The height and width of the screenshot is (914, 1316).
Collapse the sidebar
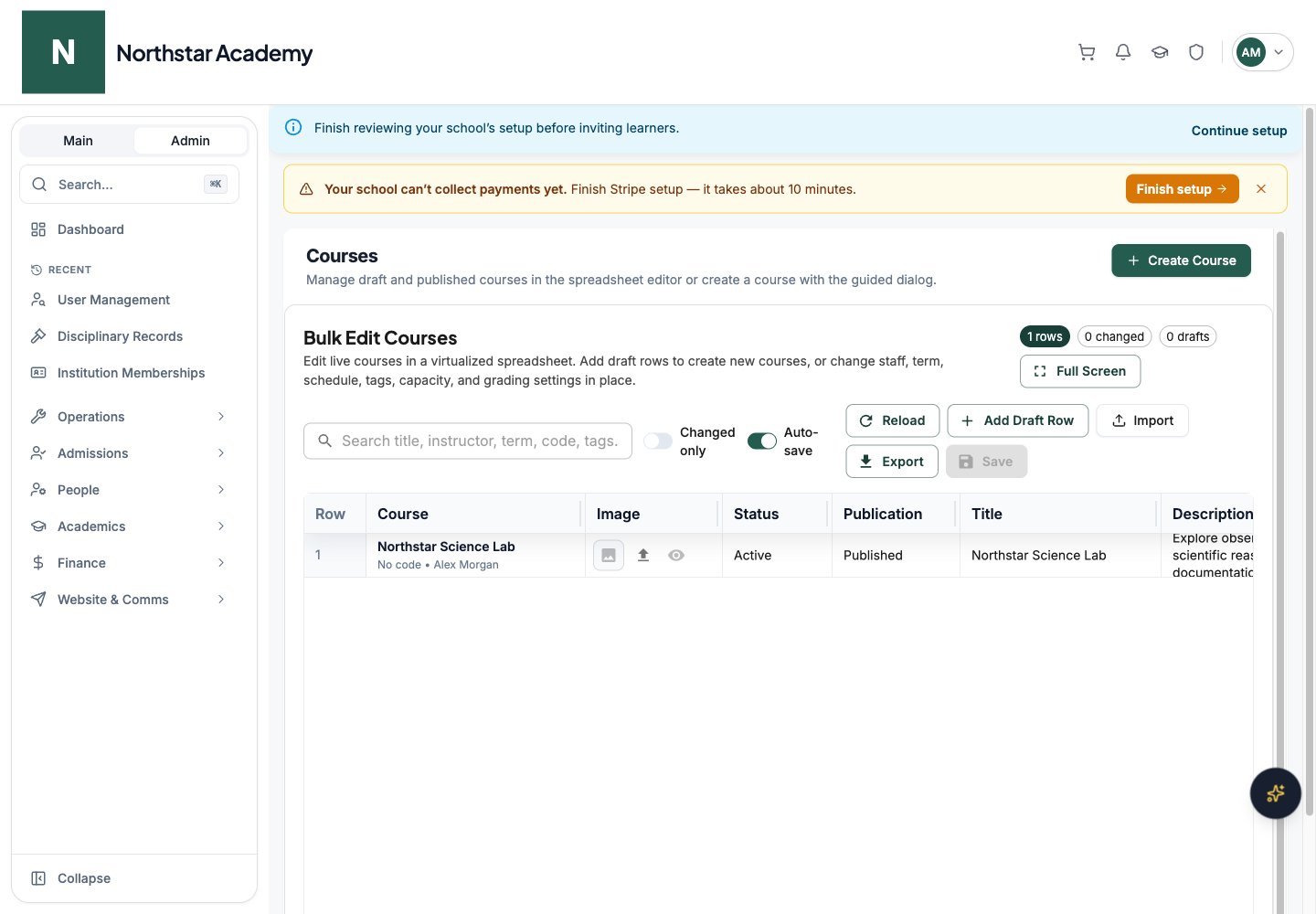click(129, 878)
